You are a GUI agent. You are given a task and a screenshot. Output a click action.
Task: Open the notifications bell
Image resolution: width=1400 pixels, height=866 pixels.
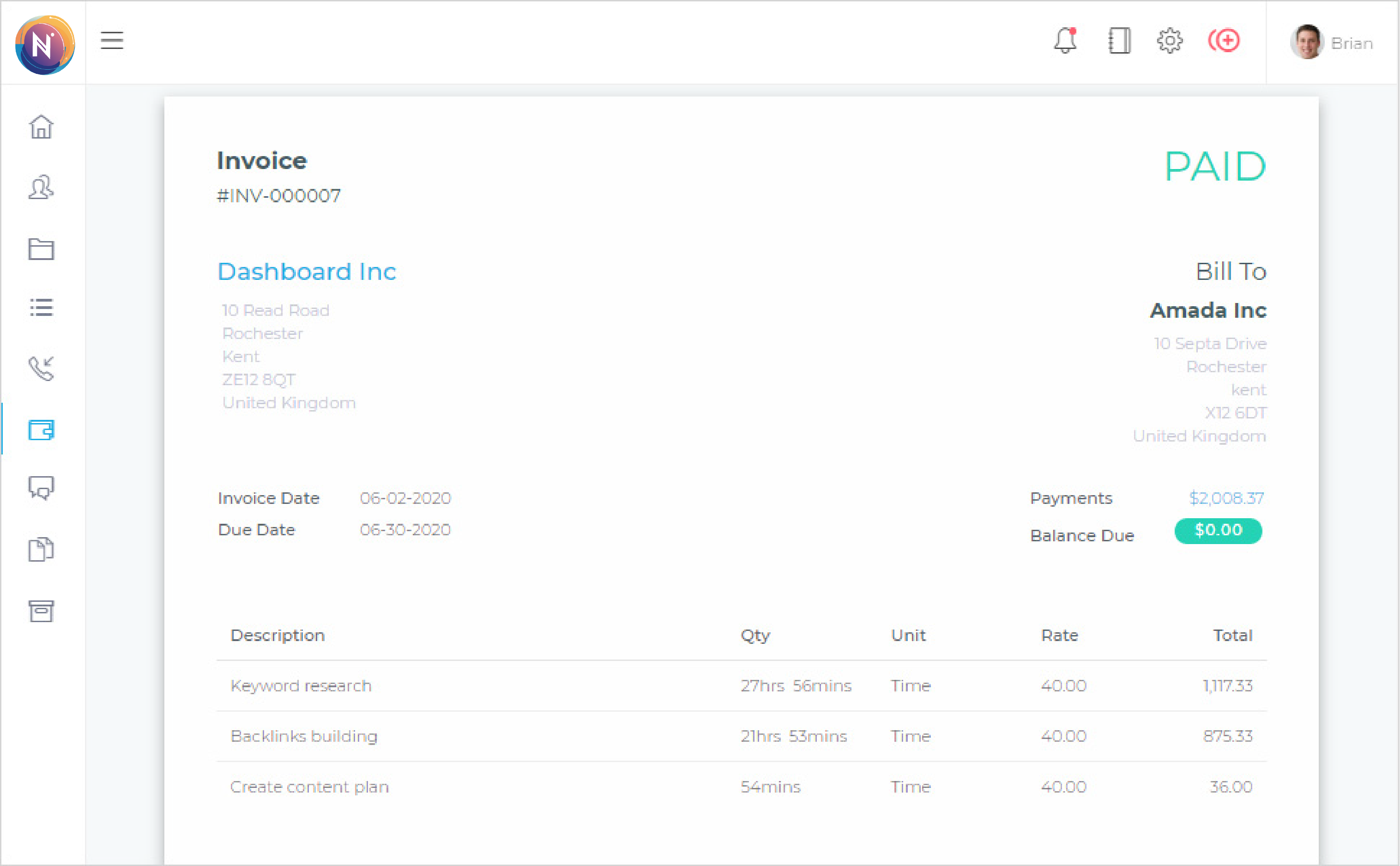tap(1065, 41)
